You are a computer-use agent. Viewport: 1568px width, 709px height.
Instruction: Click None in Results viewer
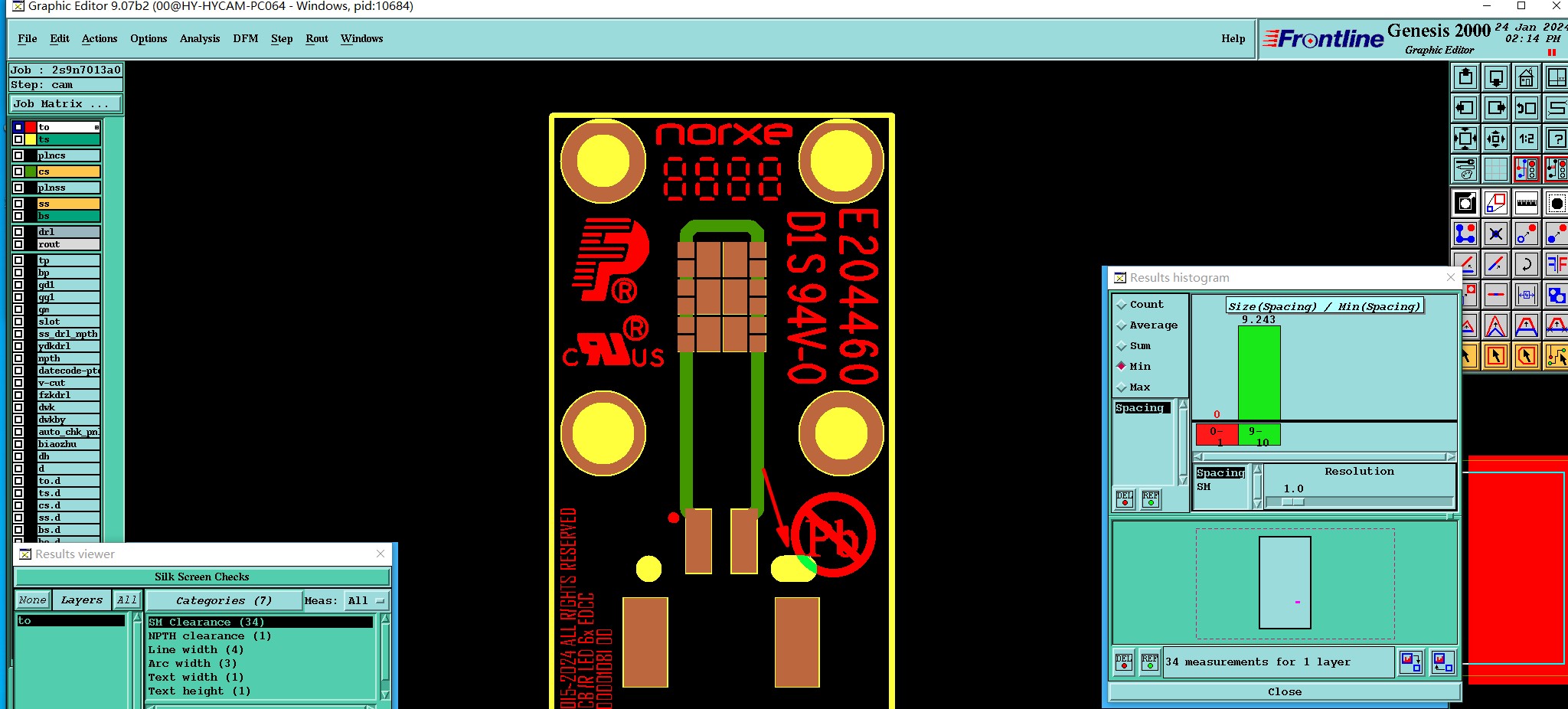coord(33,600)
